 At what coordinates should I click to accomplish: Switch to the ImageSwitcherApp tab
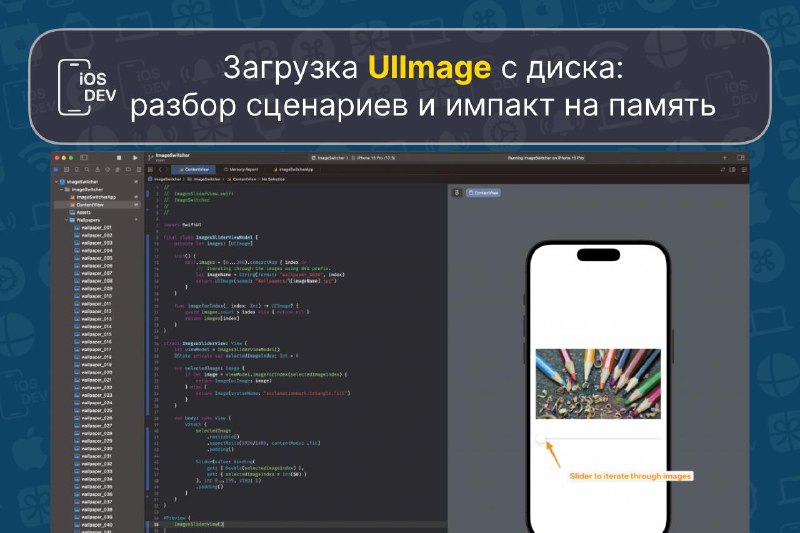(293, 169)
